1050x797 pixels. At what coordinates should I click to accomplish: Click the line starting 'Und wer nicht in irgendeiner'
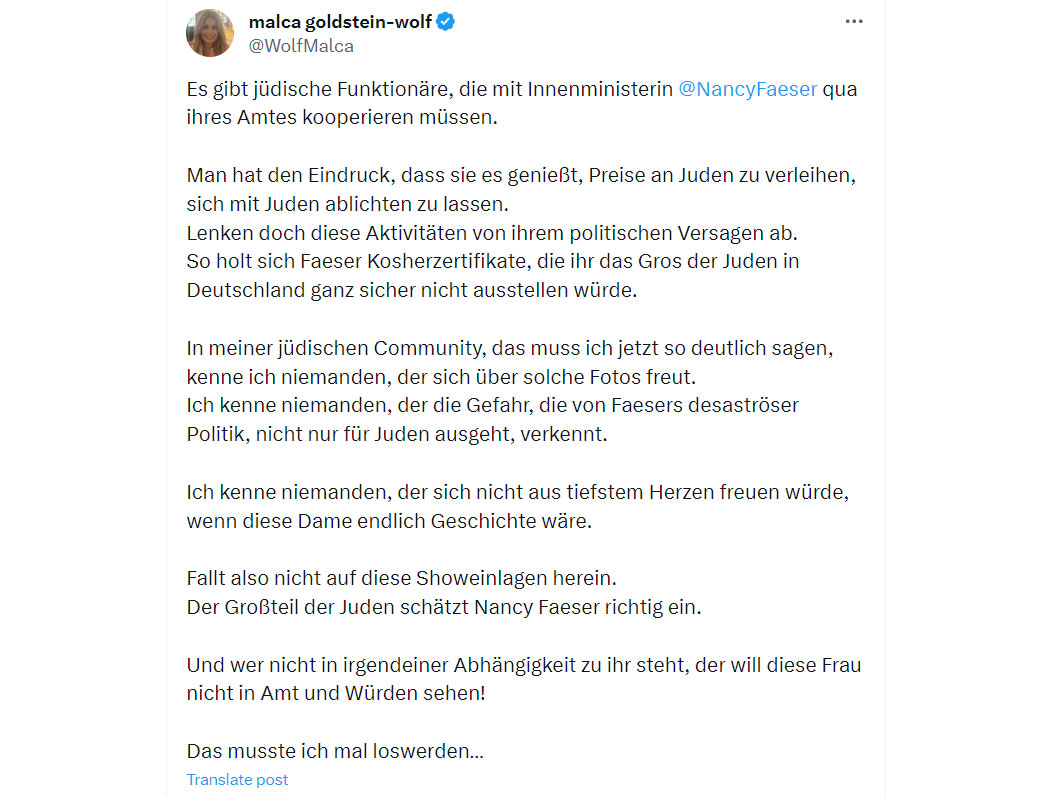524,665
